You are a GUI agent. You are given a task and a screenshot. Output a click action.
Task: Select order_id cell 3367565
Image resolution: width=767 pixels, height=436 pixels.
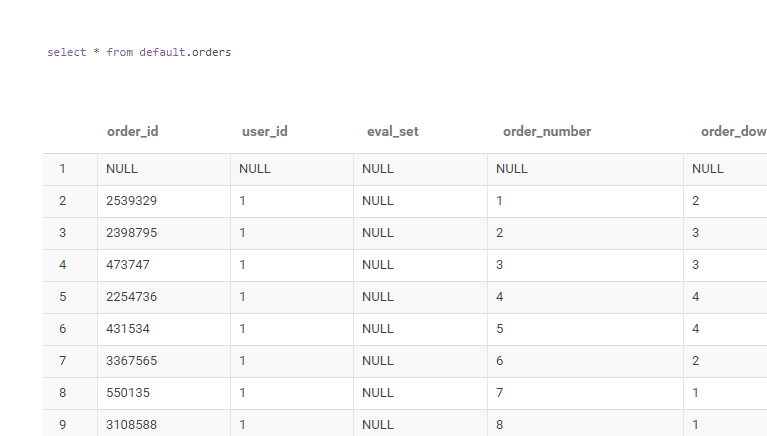pyautogui.click(x=131, y=361)
